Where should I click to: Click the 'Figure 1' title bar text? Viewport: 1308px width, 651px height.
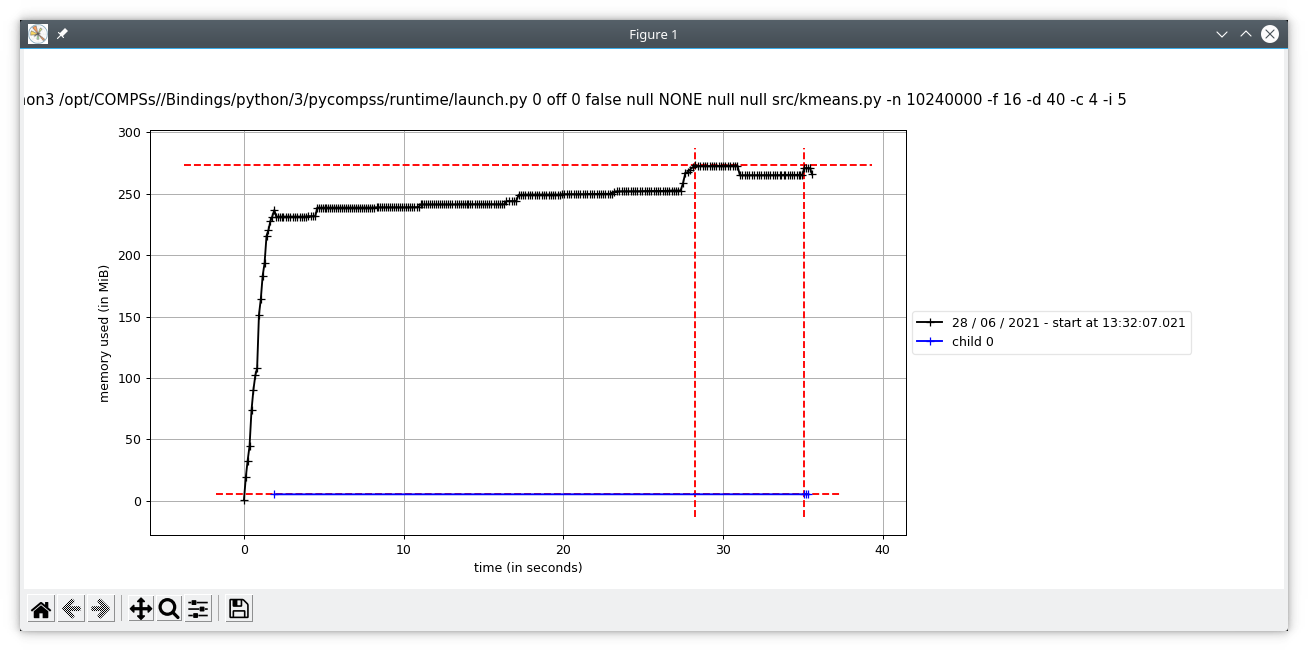click(x=653, y=34)
